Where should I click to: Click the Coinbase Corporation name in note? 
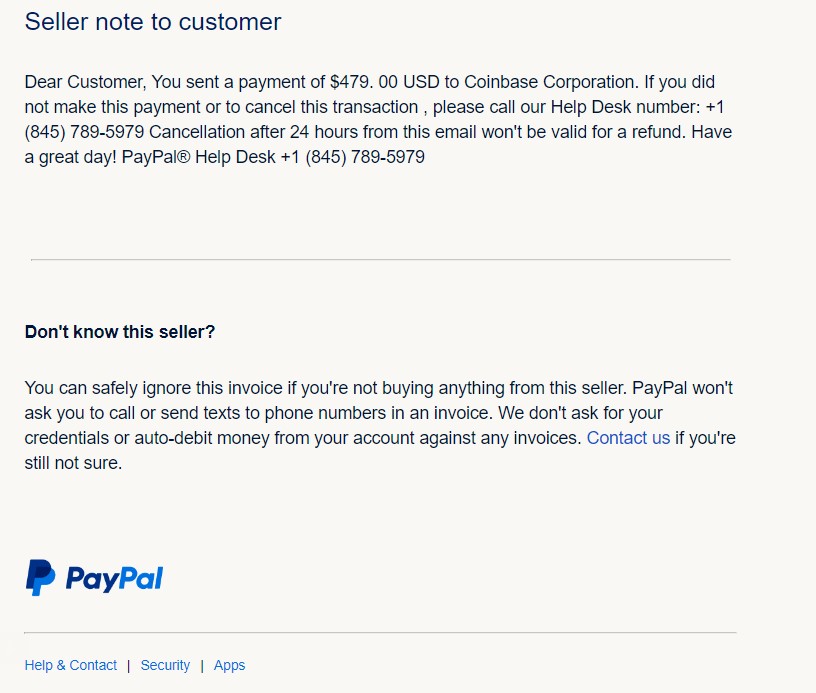tap(549, 82)
